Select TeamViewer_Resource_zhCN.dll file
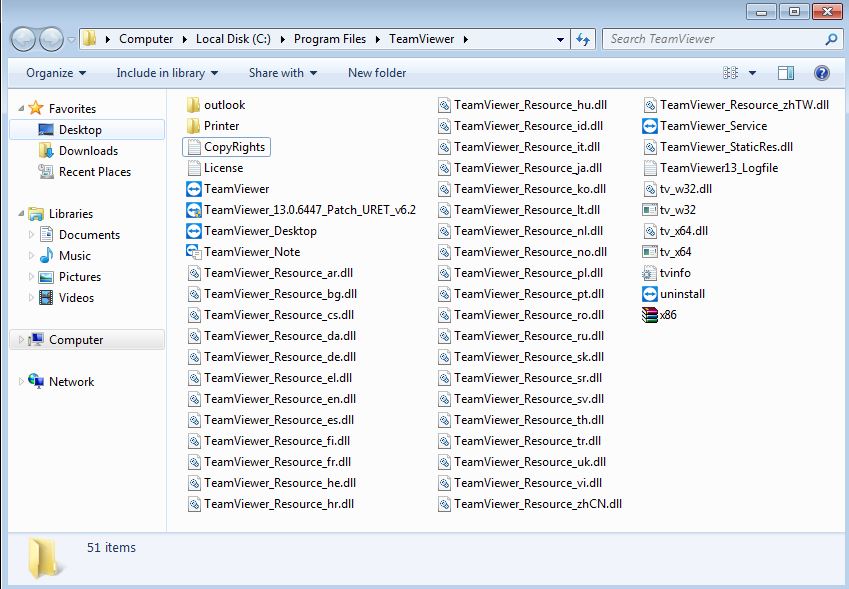This screenshot has height=589, width=849. click(530, 504)
